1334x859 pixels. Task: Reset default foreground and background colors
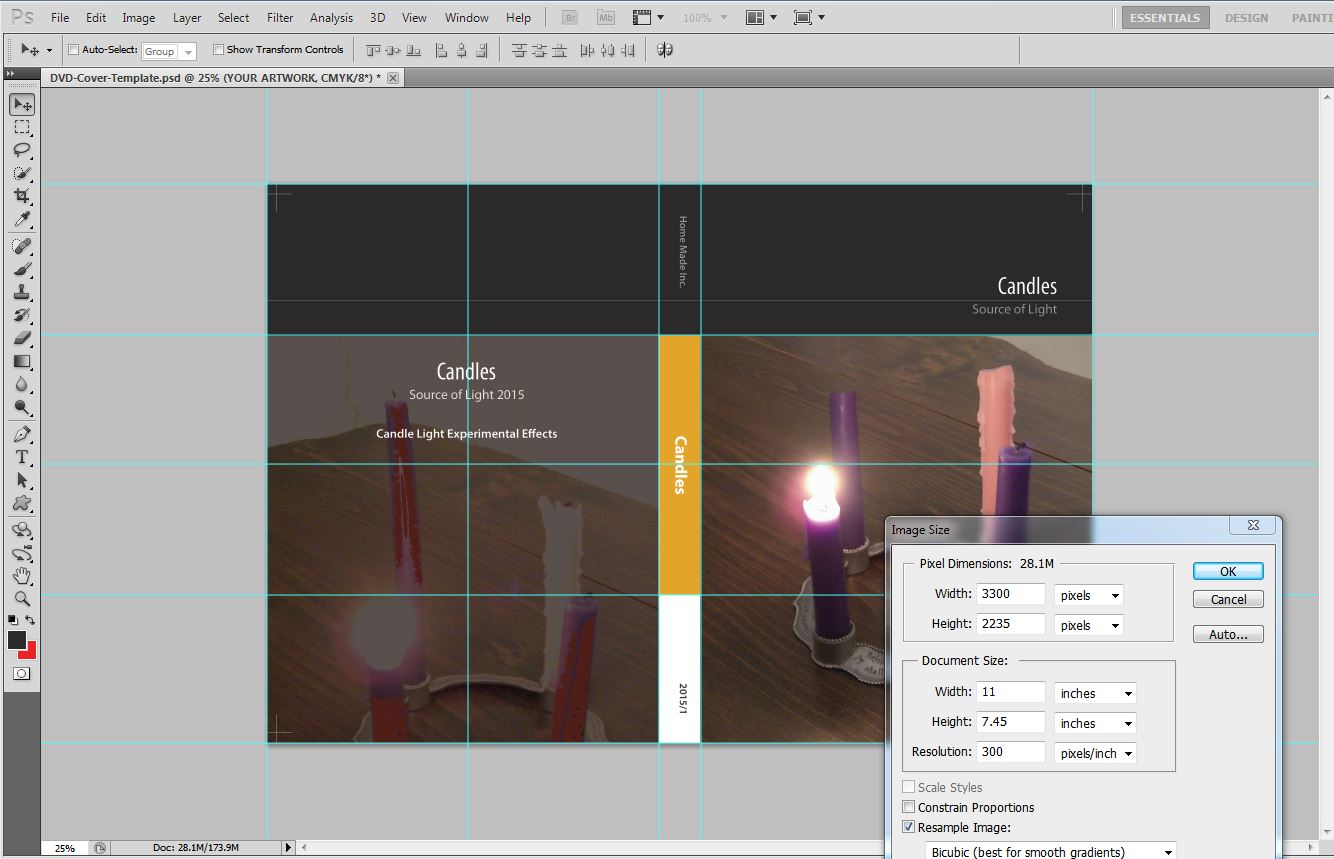point(13,621)
